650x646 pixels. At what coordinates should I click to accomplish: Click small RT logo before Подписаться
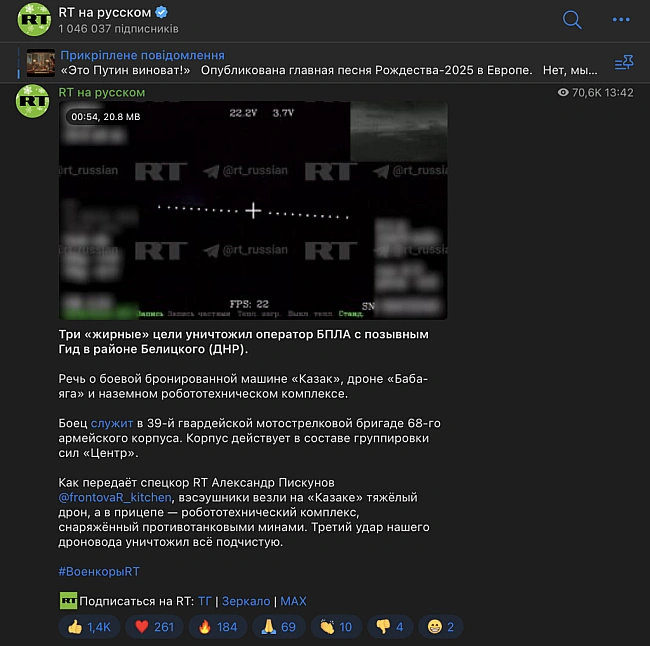68,601
